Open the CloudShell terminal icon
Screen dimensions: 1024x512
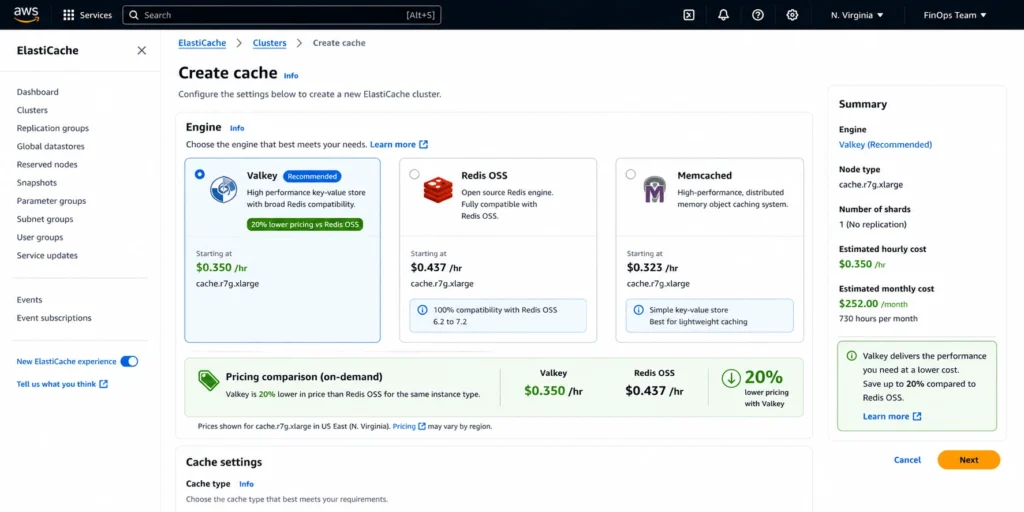coord(688,15)
